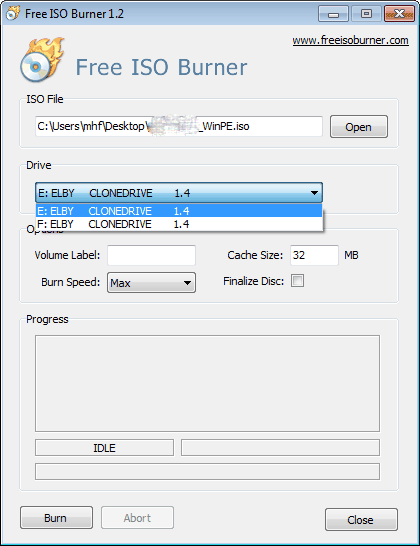420x546 pixels.
Task: Click Open to browse for ISO
Action: (x=359, y=127)
